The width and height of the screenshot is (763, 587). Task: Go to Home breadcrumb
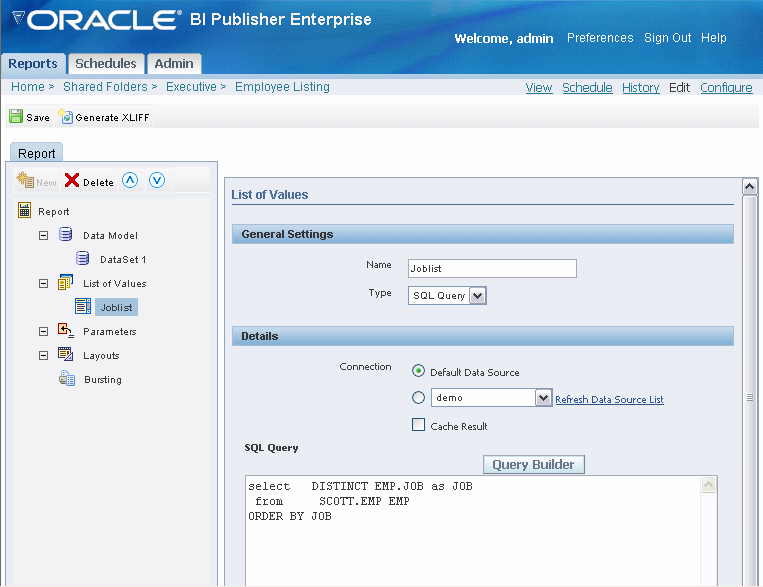pos(28,87)
